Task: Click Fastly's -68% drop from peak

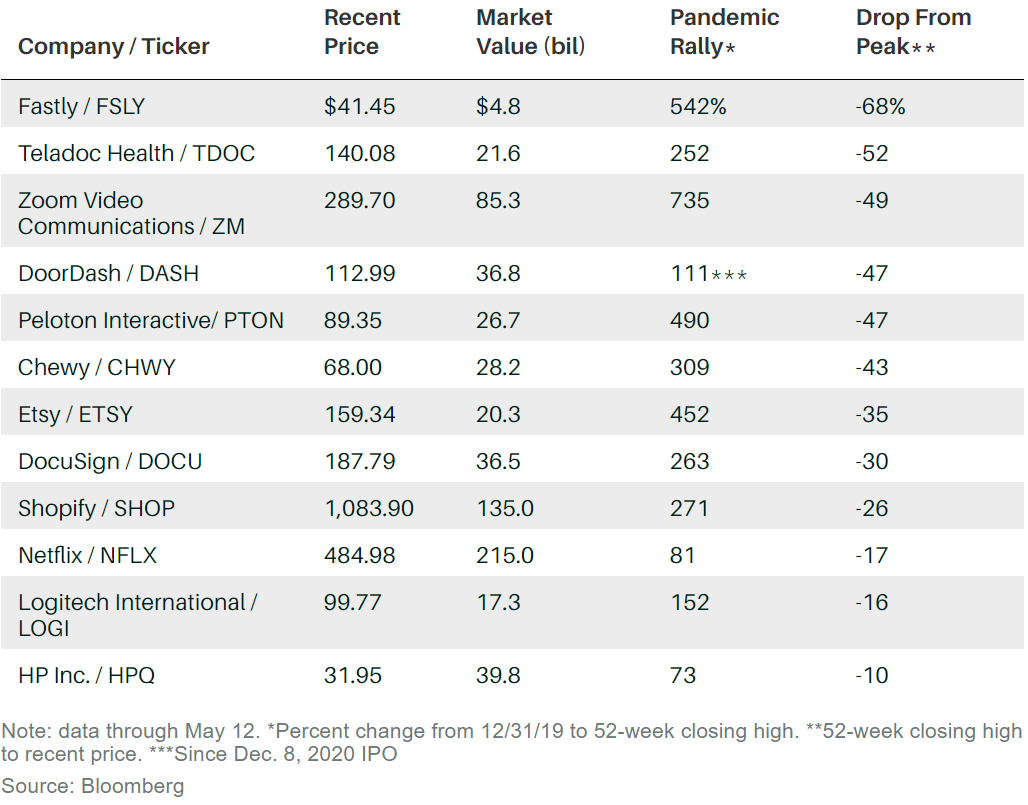Action: (x=880, y=107)
